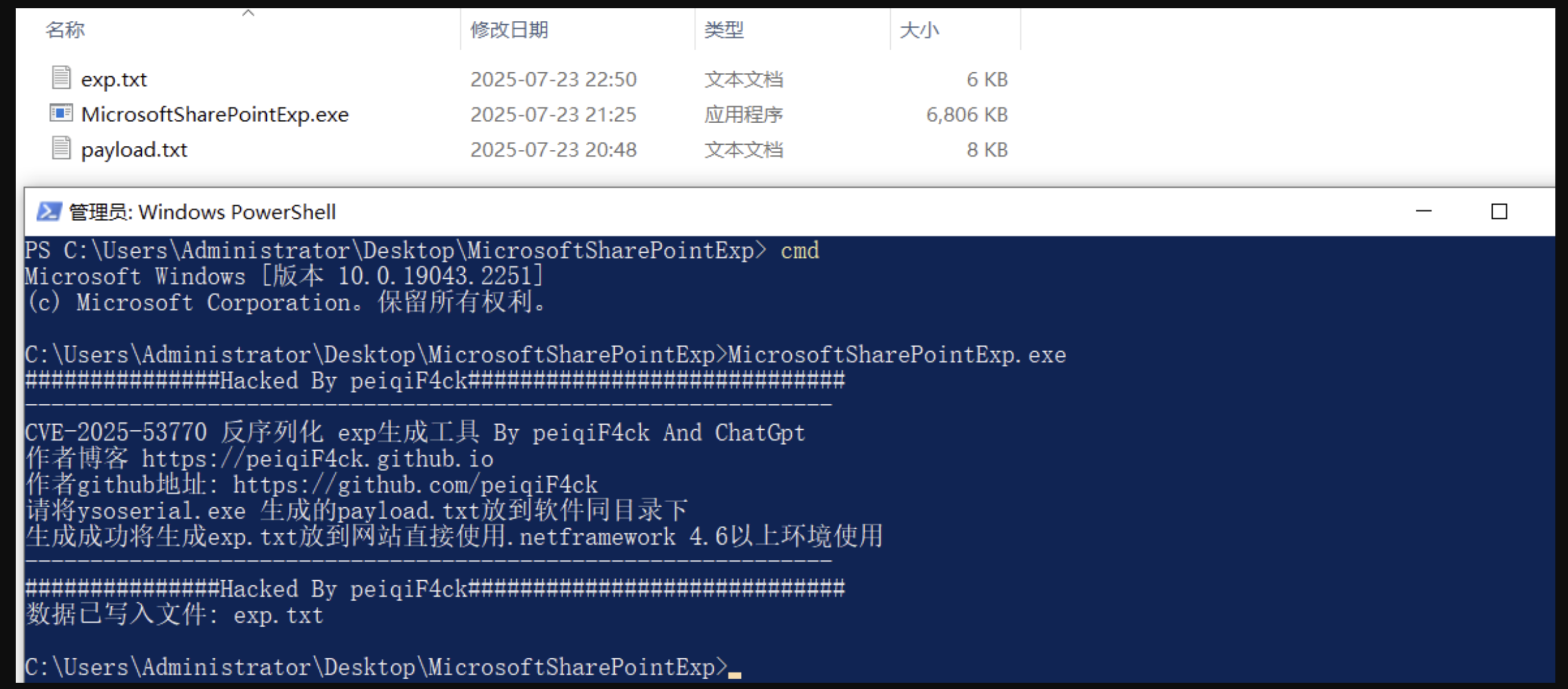Select the 6,806 KB size cell

pos(967,115)
